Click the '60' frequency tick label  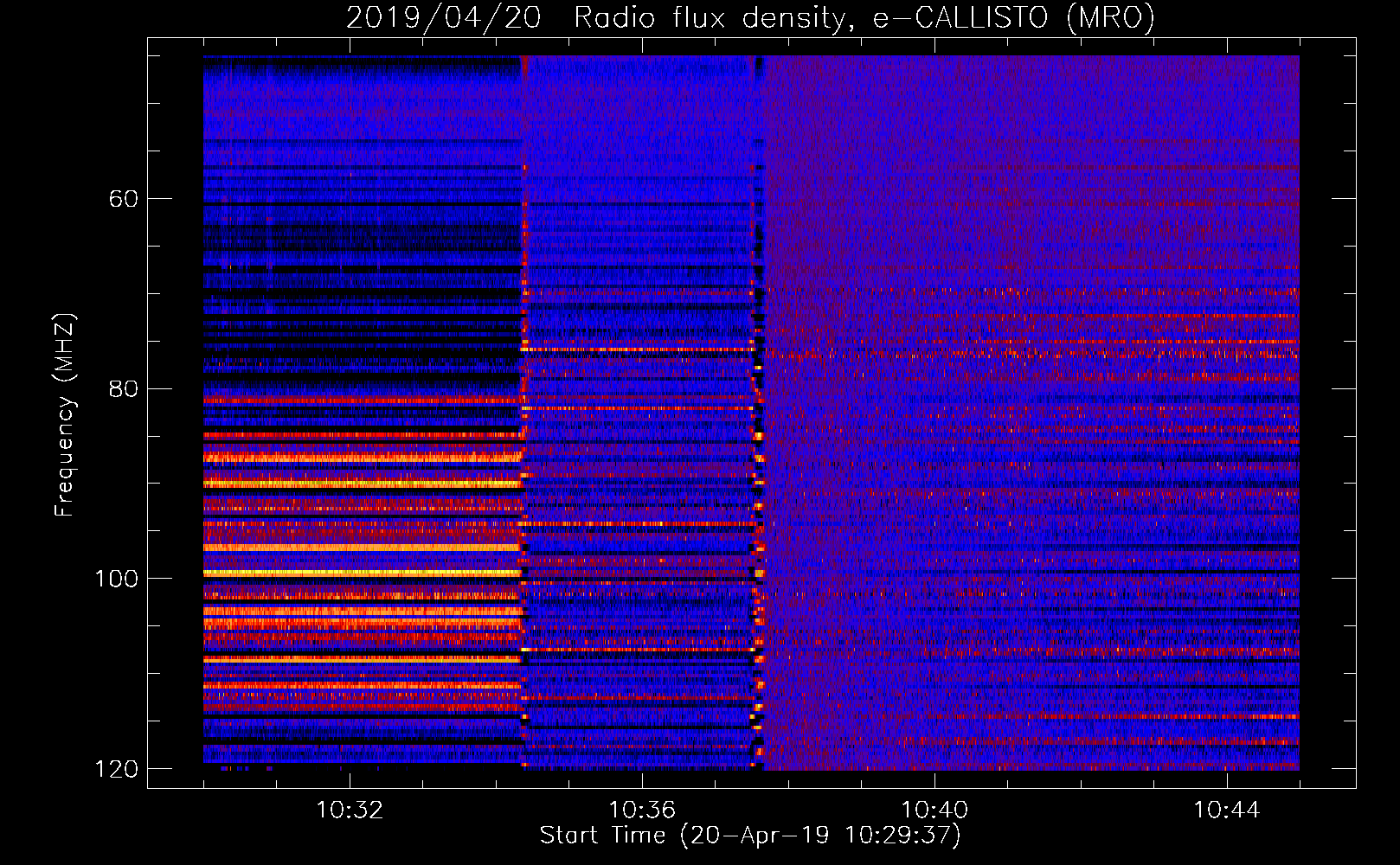(x=124, y=199)
